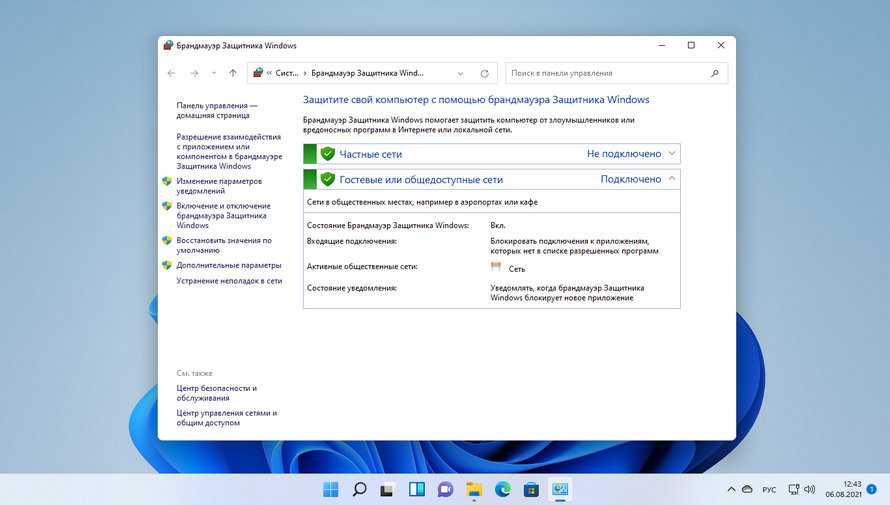Viewport: 890px width, 505px height.
Task: Click the 'Не подключено' status text
Action: (x=624, y=154)
